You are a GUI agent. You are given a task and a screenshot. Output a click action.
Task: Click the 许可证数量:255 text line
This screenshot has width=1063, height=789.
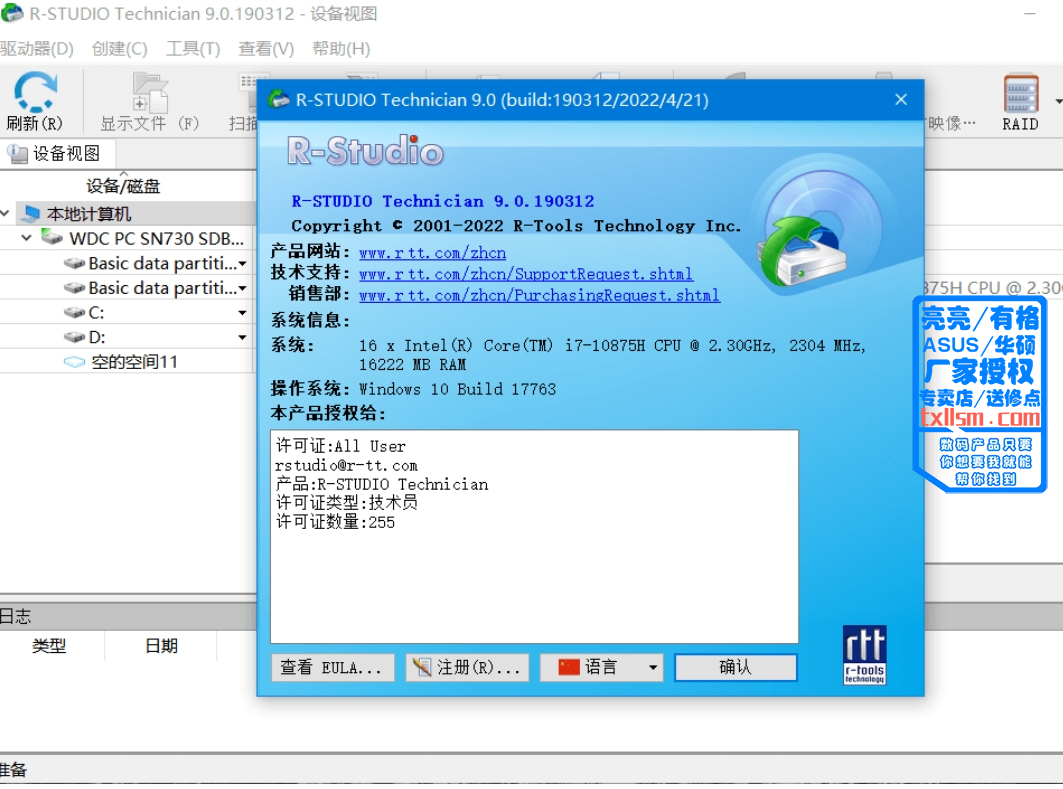(x=335, y=522)
